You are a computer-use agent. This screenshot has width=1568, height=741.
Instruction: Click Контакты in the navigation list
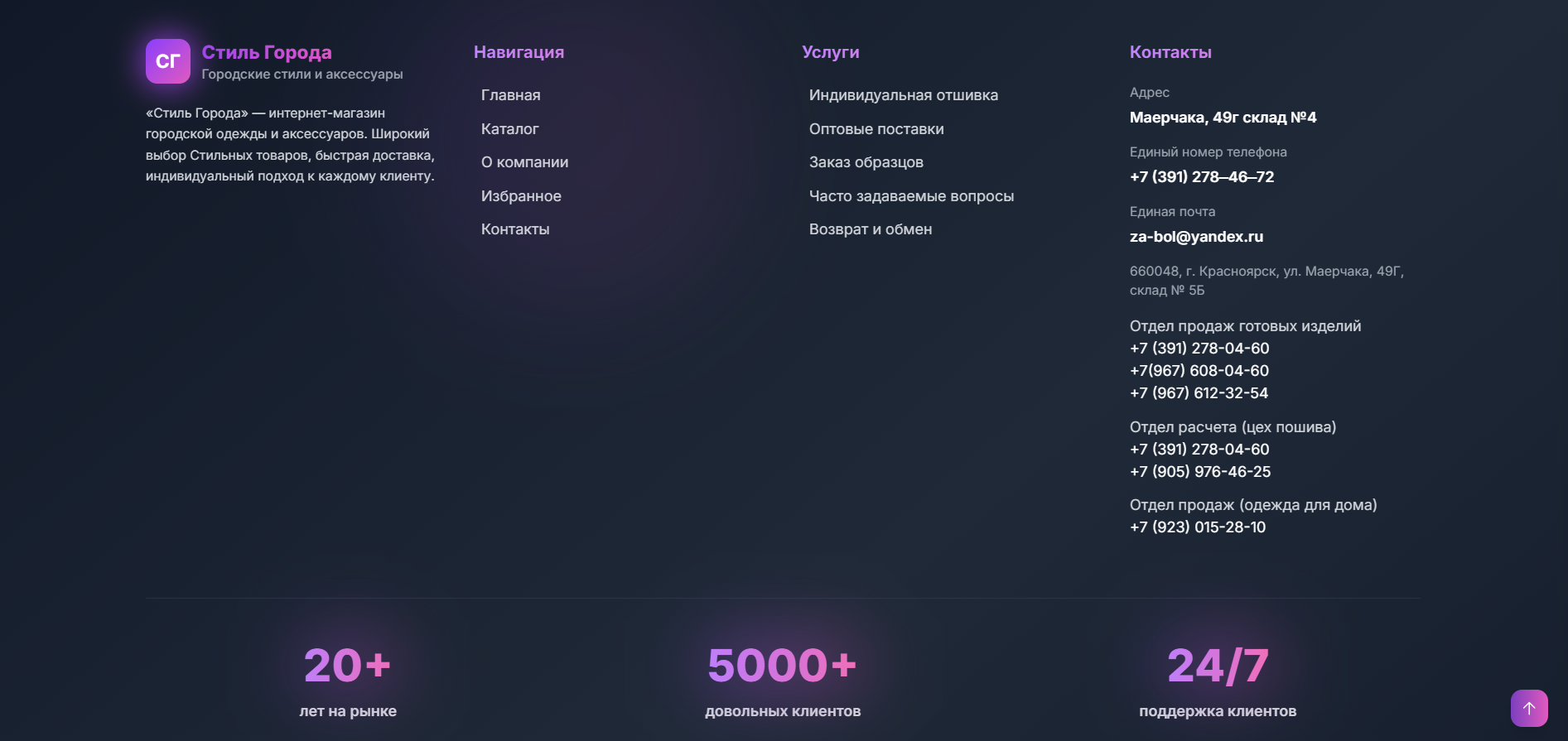coord(514,229)
